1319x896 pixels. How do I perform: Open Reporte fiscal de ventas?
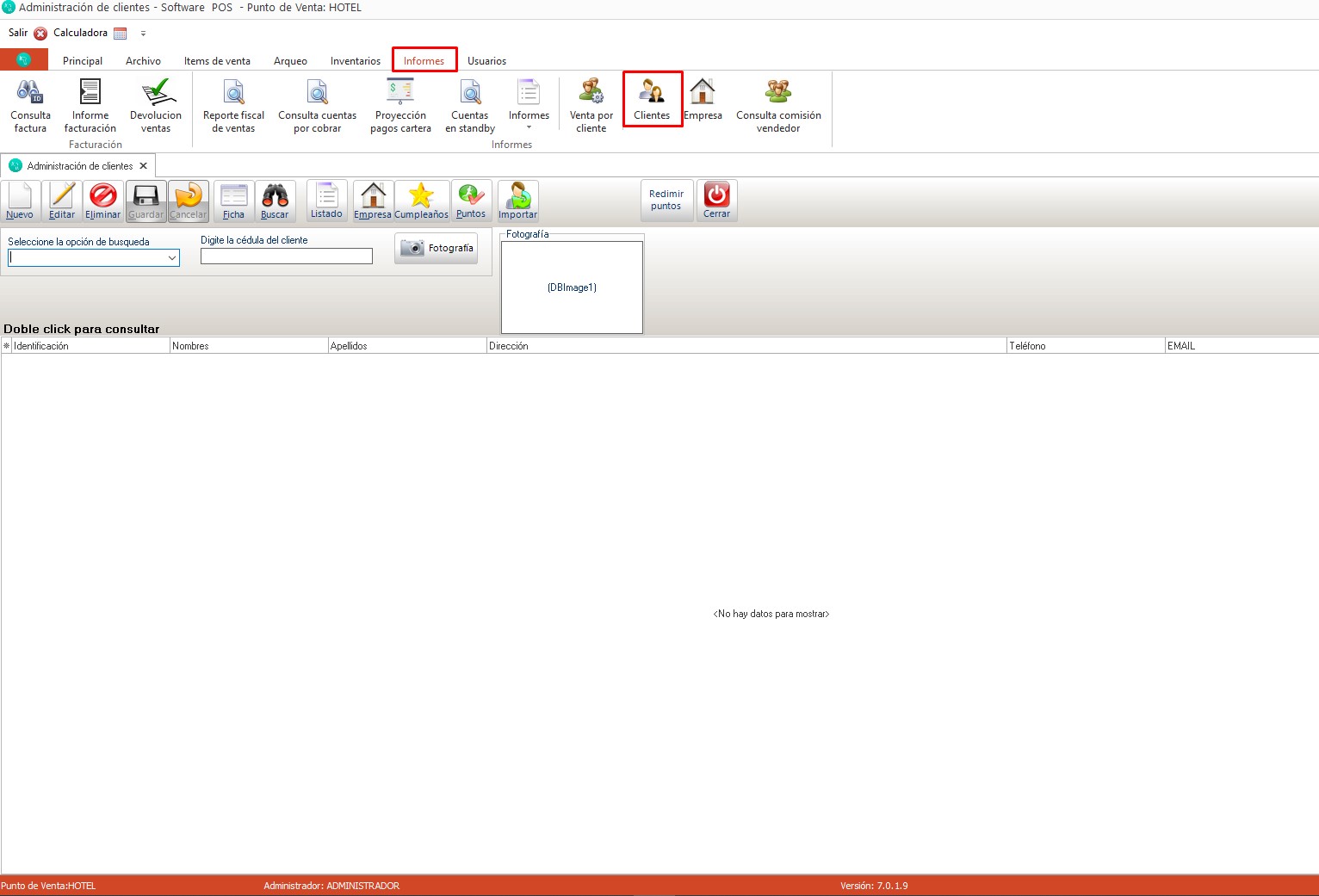tap(233, 106)
